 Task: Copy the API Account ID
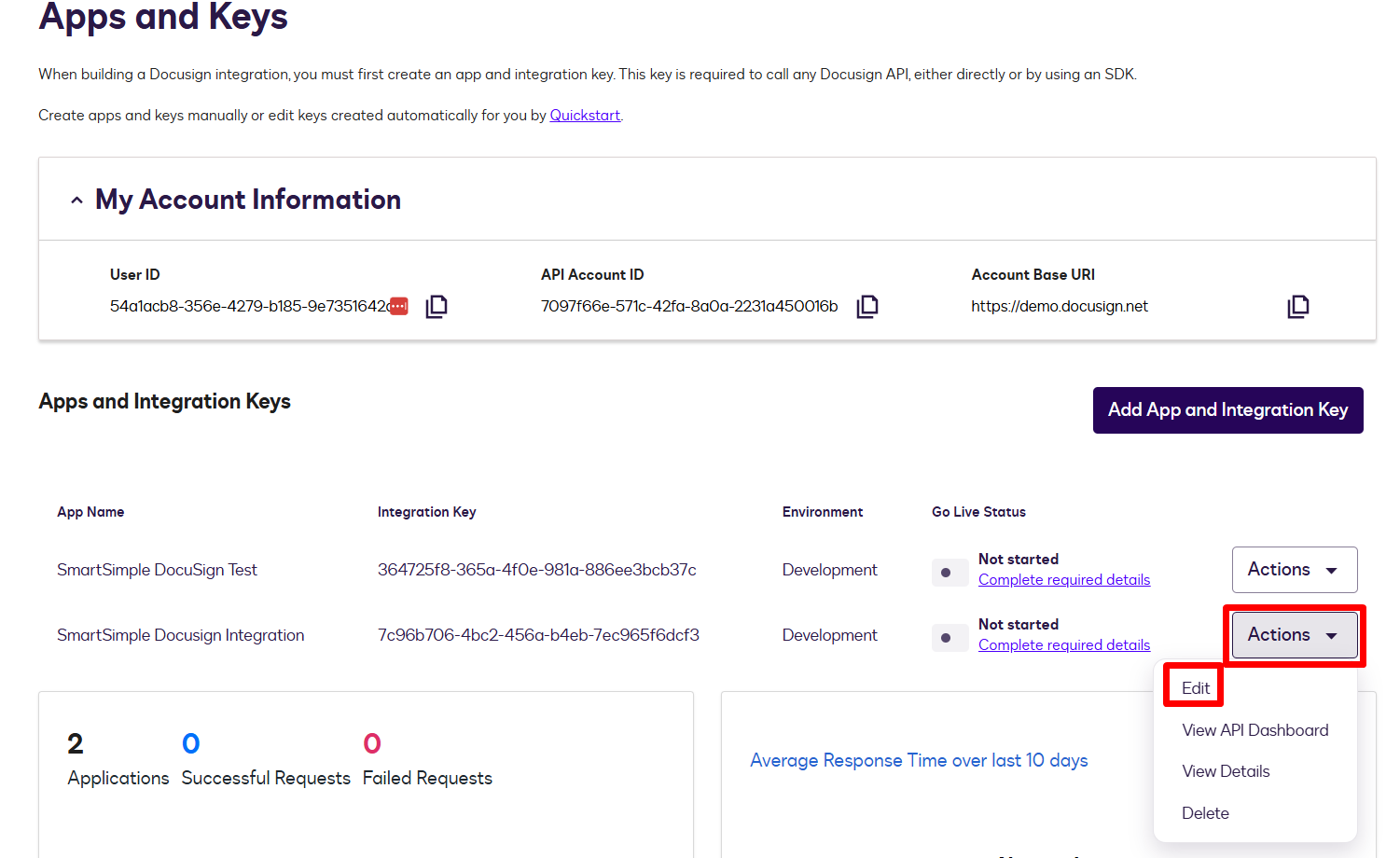[867, 306]
